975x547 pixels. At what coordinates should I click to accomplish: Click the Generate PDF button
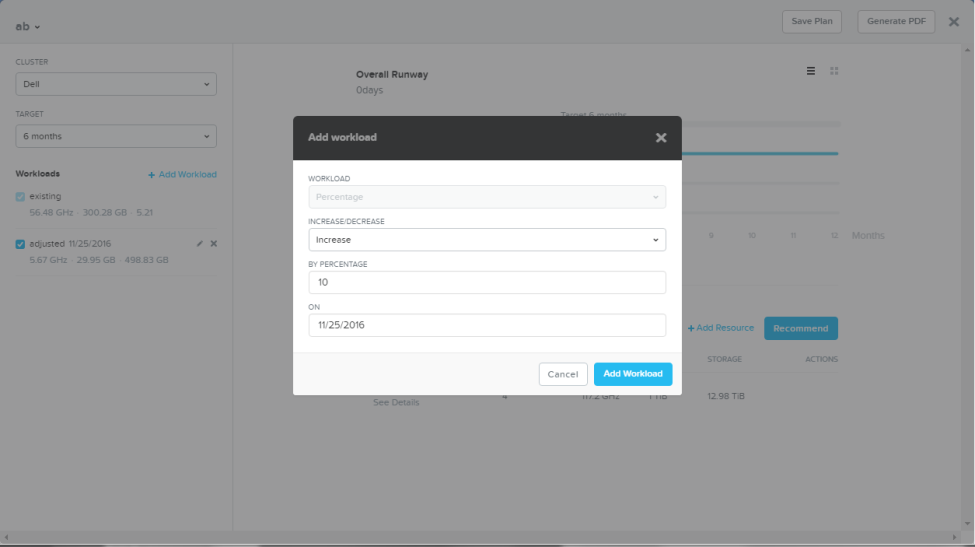(x=896, y=21)
